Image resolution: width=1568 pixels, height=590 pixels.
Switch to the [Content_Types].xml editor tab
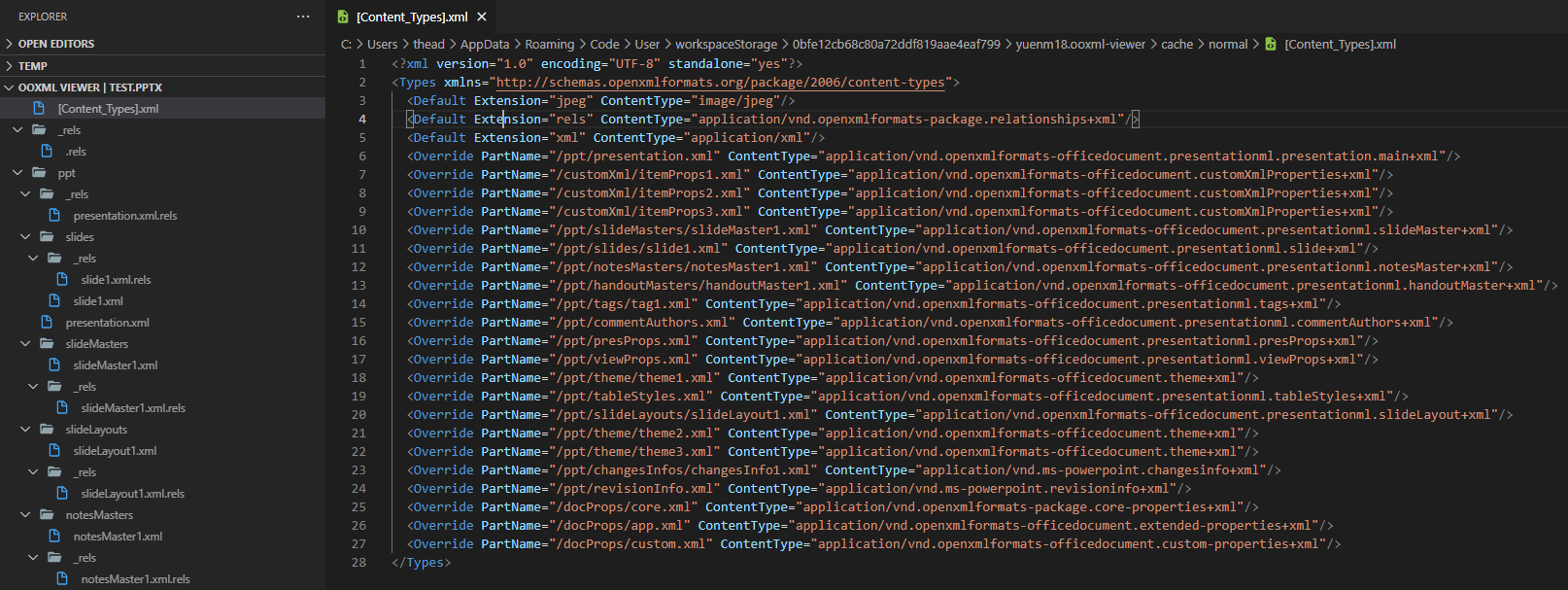[411, 17]
